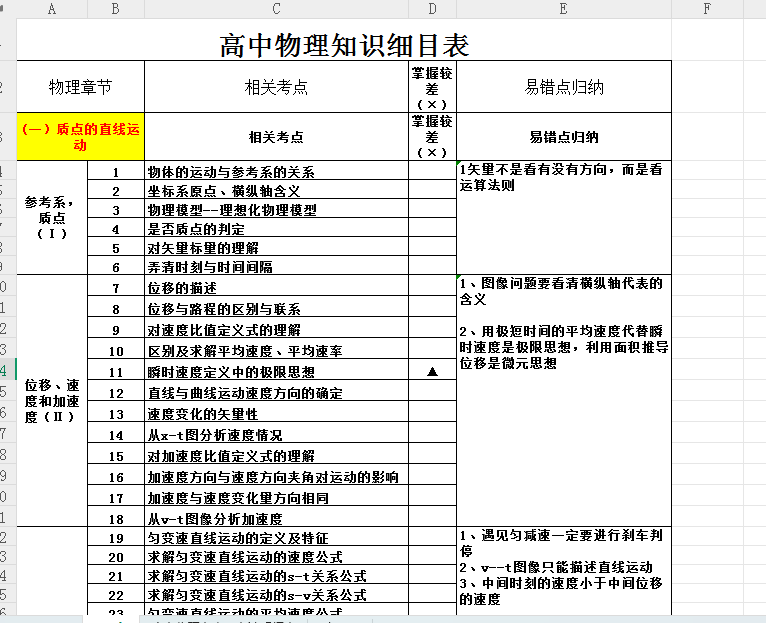The image size is (766, 623).
Task: Select column F header
Action: tap(707, 9)
